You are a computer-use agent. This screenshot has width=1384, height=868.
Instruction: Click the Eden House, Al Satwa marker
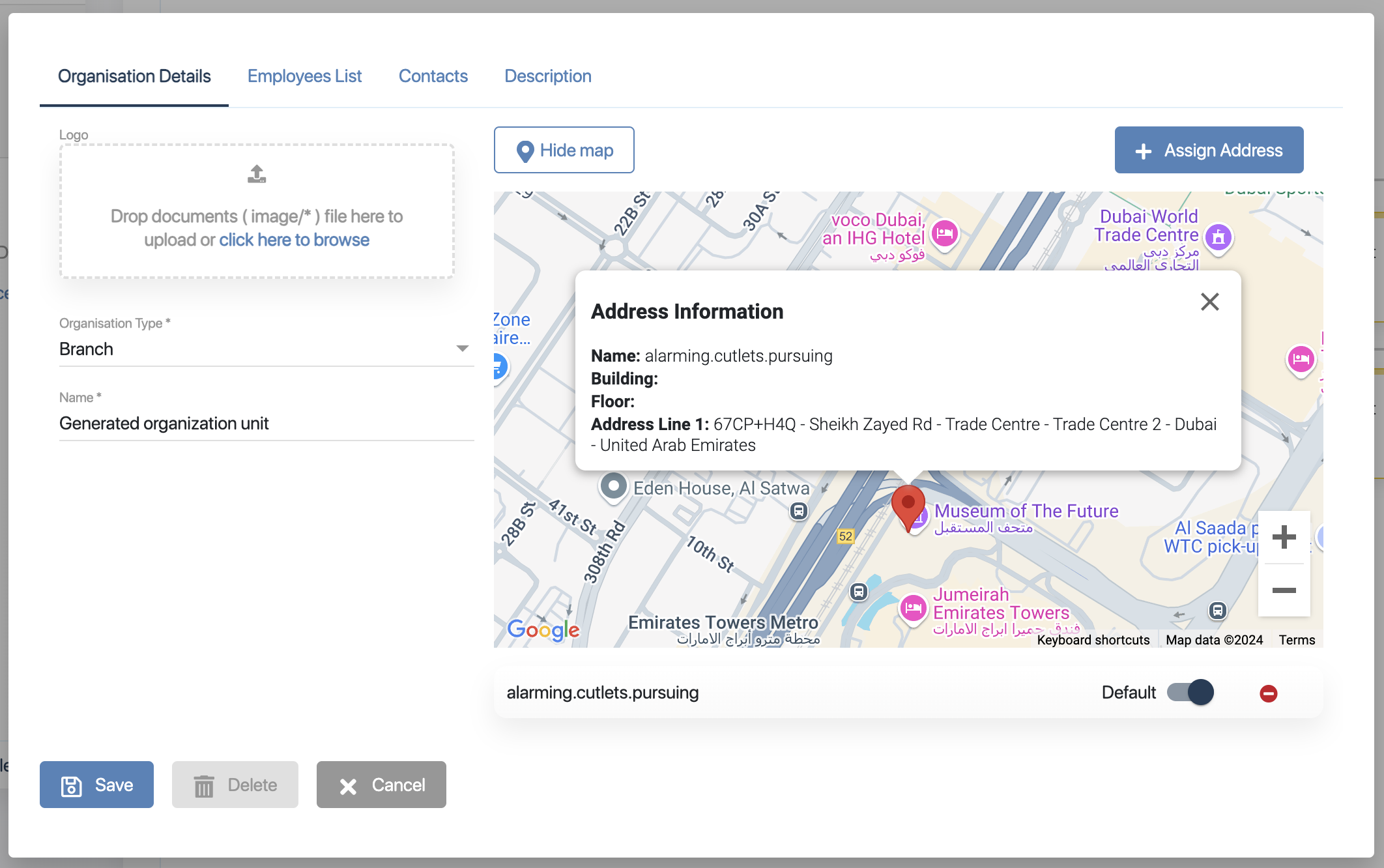pos(613,486)
